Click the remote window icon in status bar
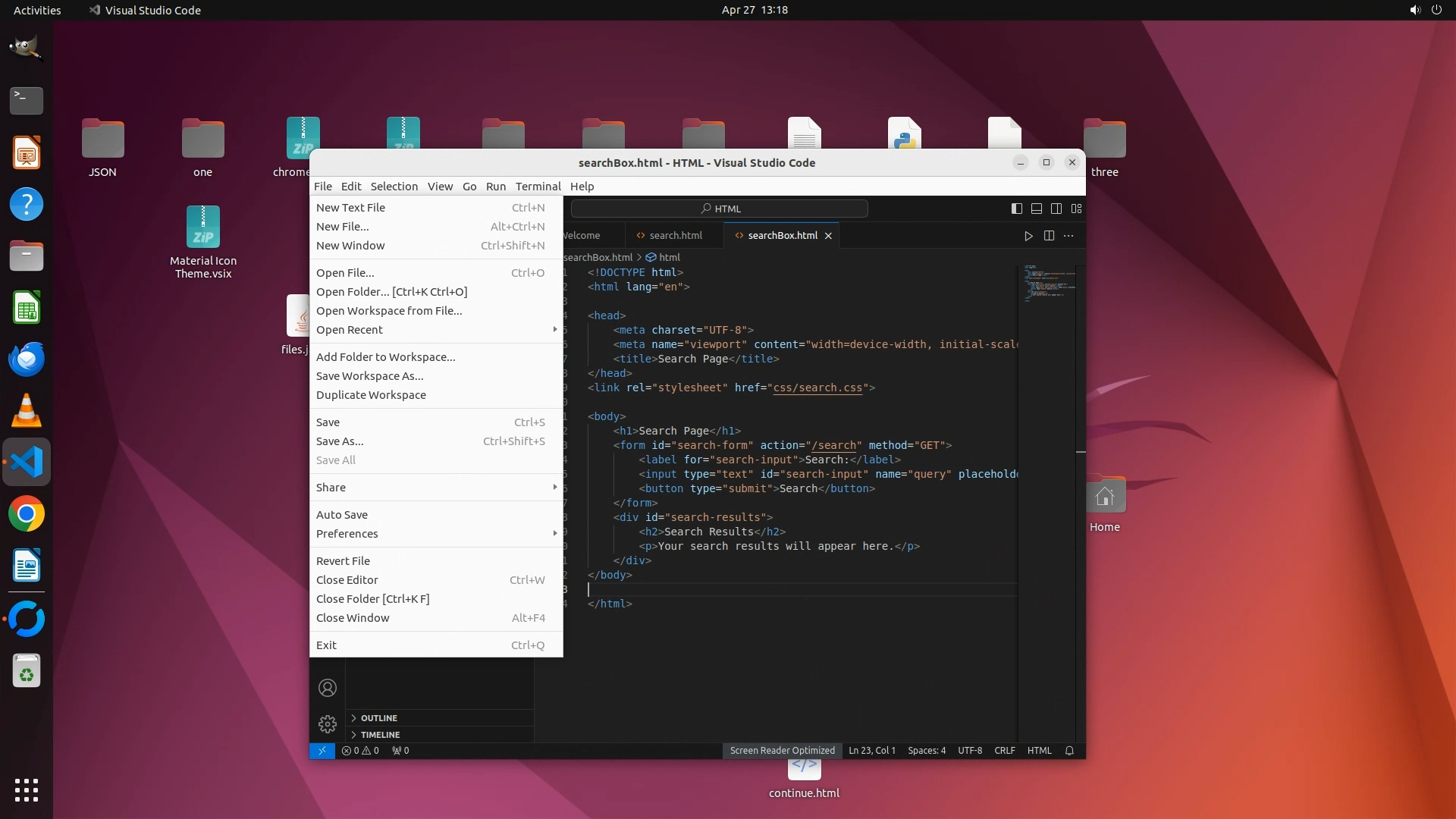Screen dimensions: 1456x819 pyautogui.click(x=322, y=751)
